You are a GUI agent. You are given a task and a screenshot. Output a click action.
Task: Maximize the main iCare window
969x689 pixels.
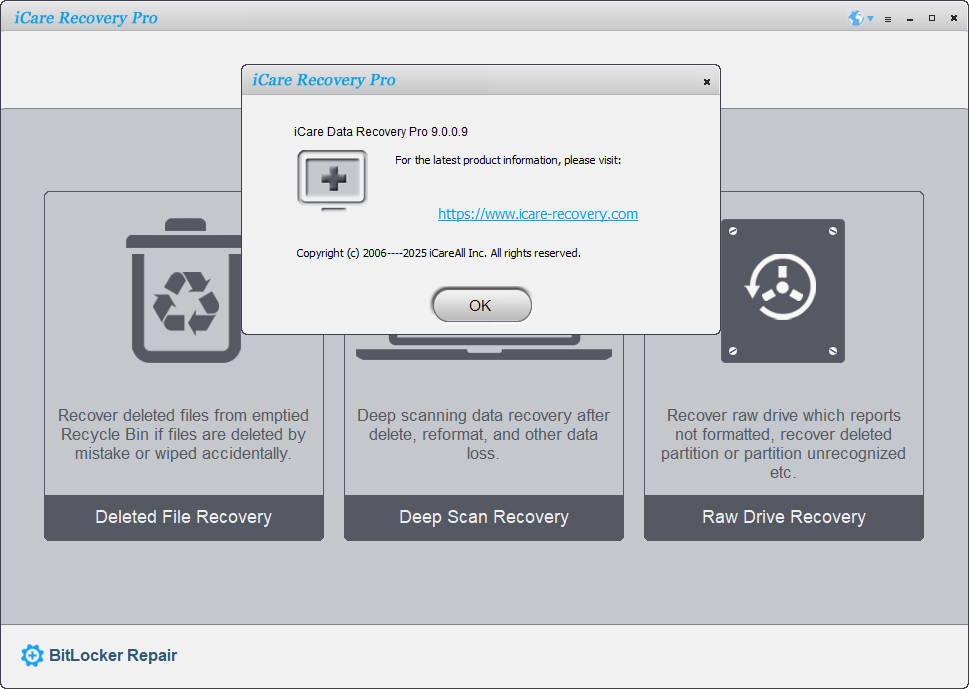tap(932, 19)
